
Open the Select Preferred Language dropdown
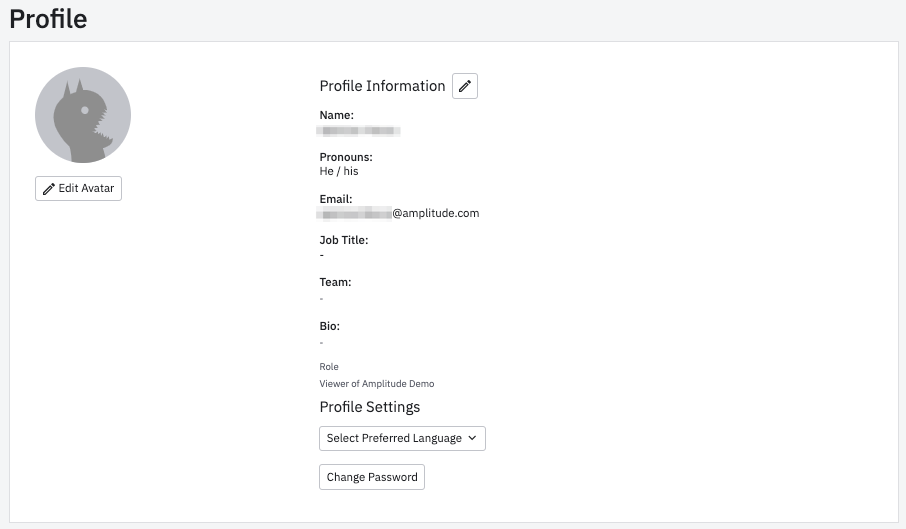402,438
